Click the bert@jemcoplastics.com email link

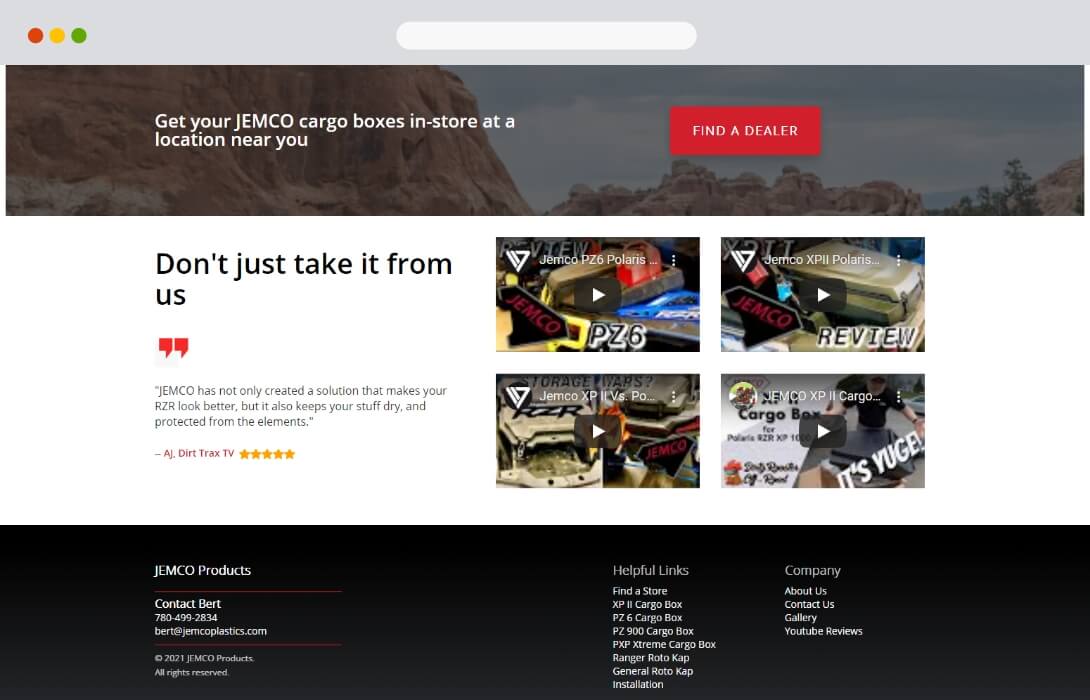211,631
